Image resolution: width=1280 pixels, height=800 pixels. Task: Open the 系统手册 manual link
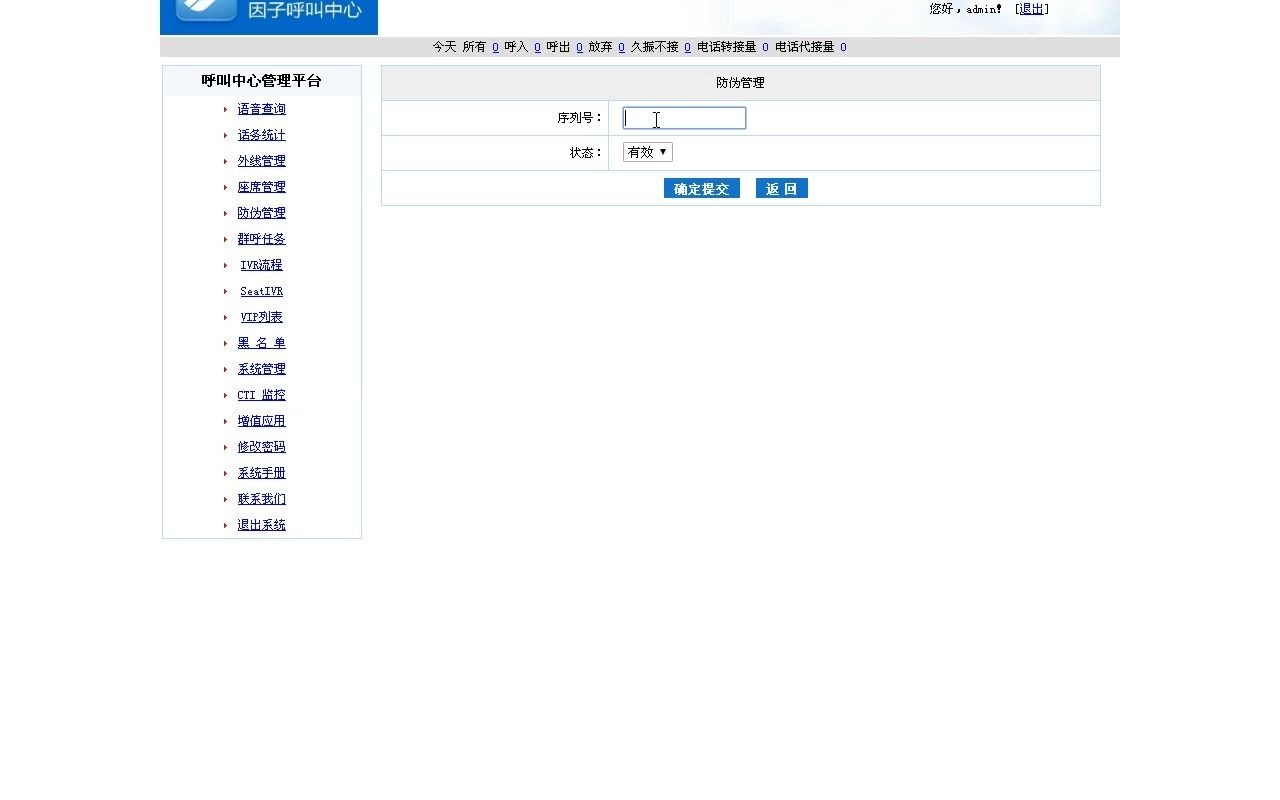(x=261, y=473)
